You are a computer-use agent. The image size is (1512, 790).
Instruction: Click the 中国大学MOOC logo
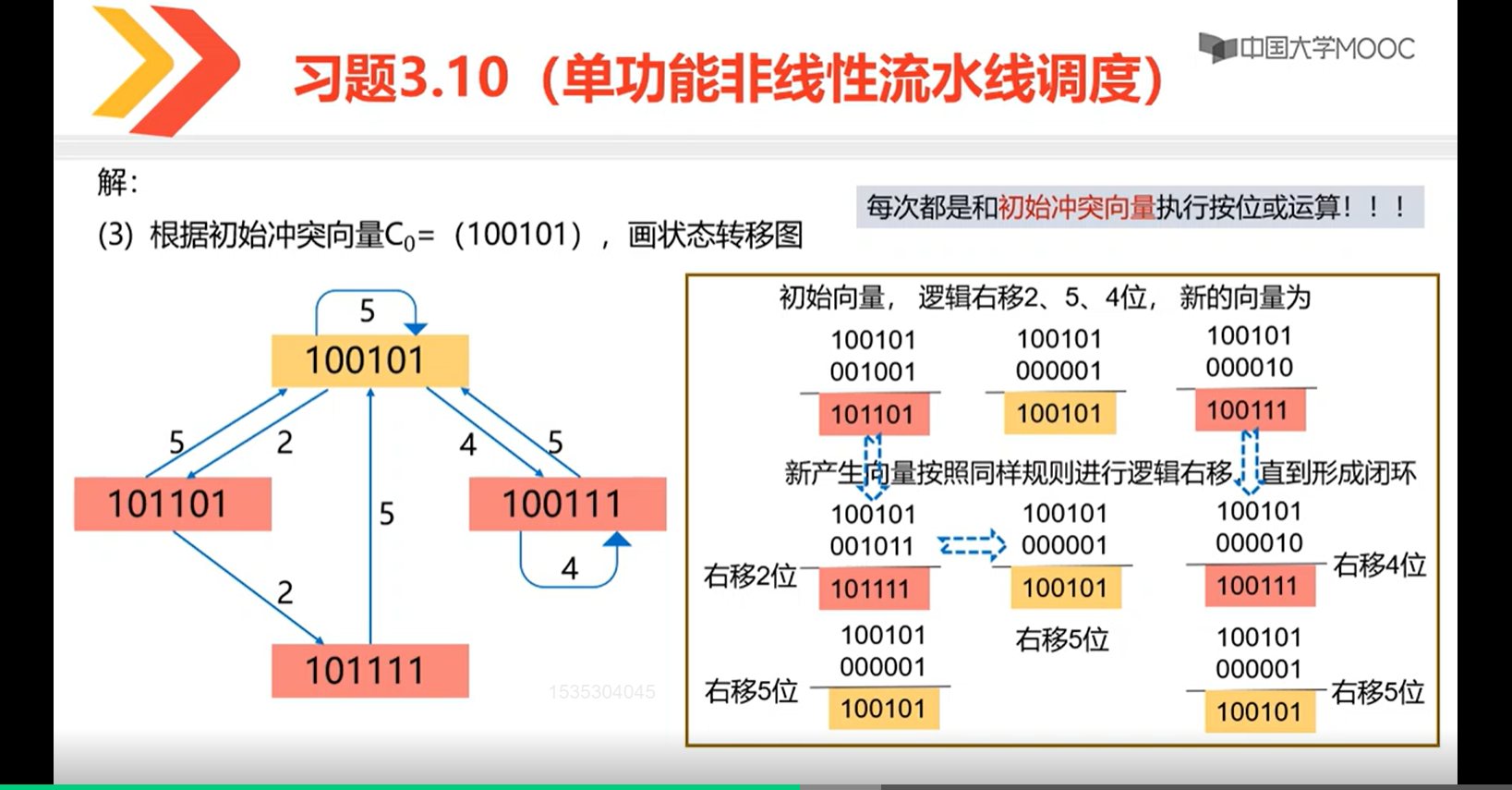pyautogui.click(x=1306, y=47)
